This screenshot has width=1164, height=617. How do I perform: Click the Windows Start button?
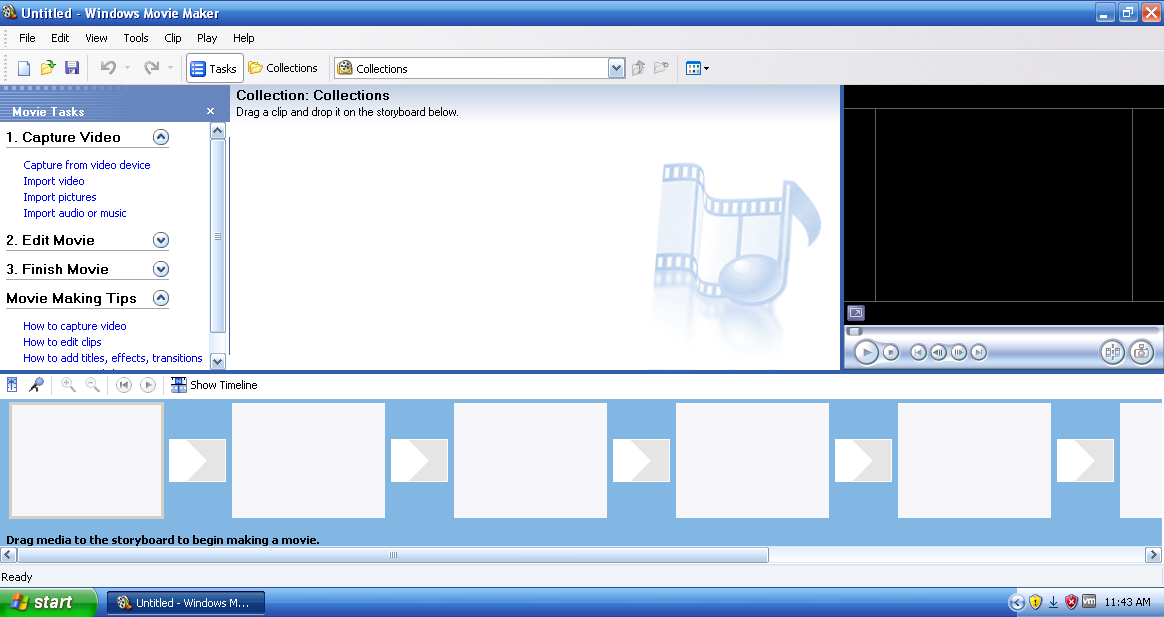coord(48,602)
